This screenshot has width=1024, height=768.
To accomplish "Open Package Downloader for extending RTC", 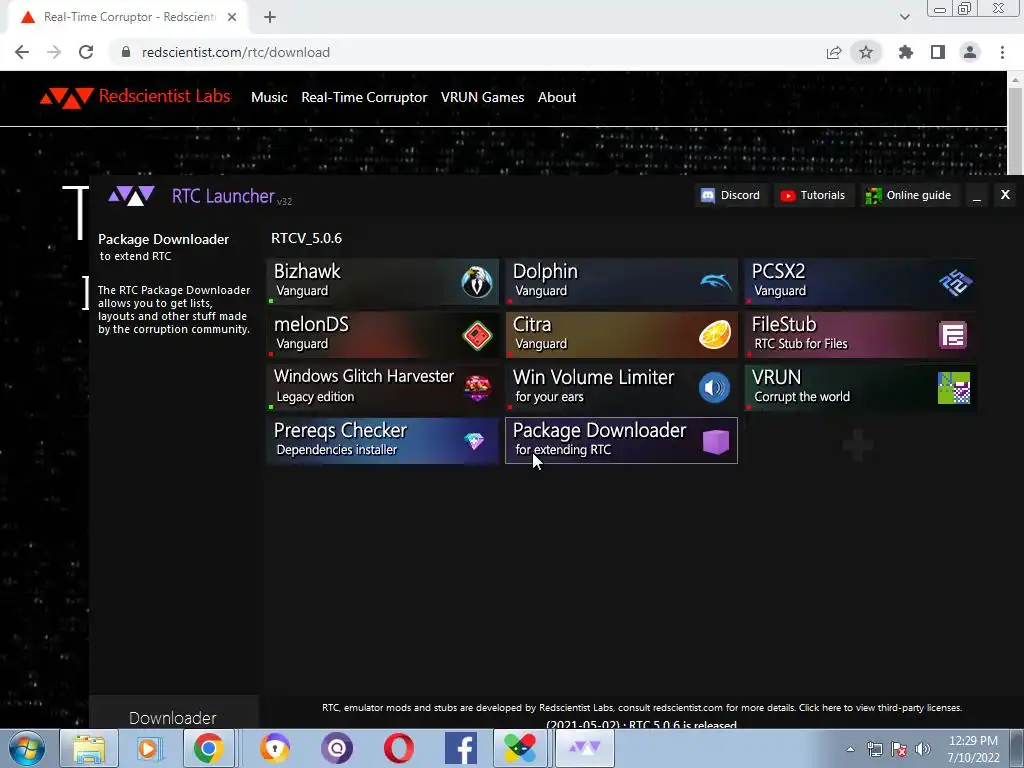I will (621, 441).
